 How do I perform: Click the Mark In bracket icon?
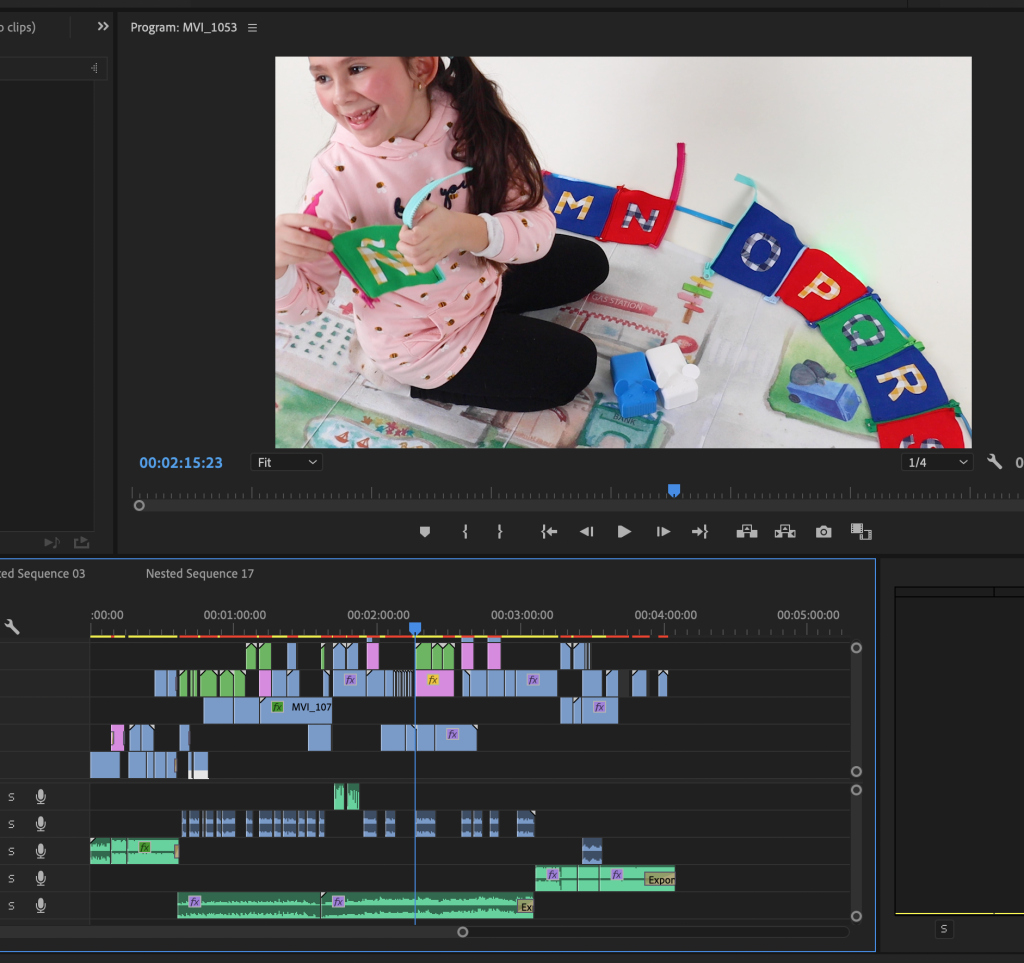pyautogui.click(x=465, y=532)
